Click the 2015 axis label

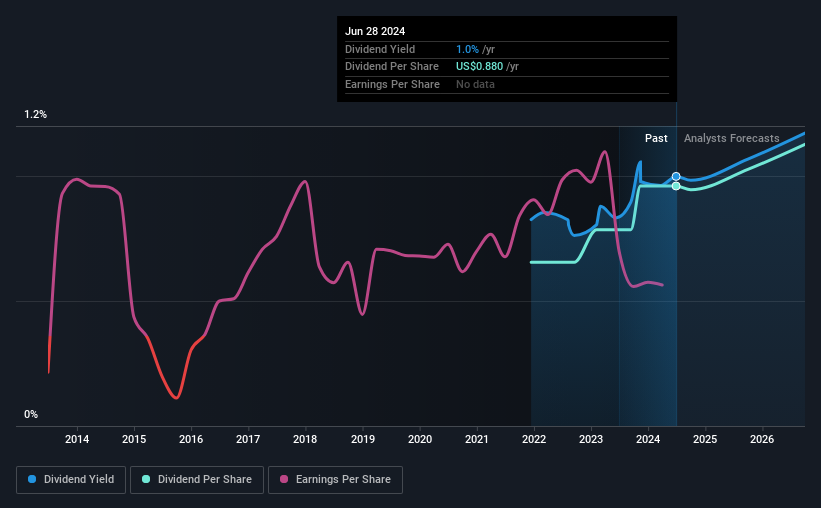click(x=134, y=439)
